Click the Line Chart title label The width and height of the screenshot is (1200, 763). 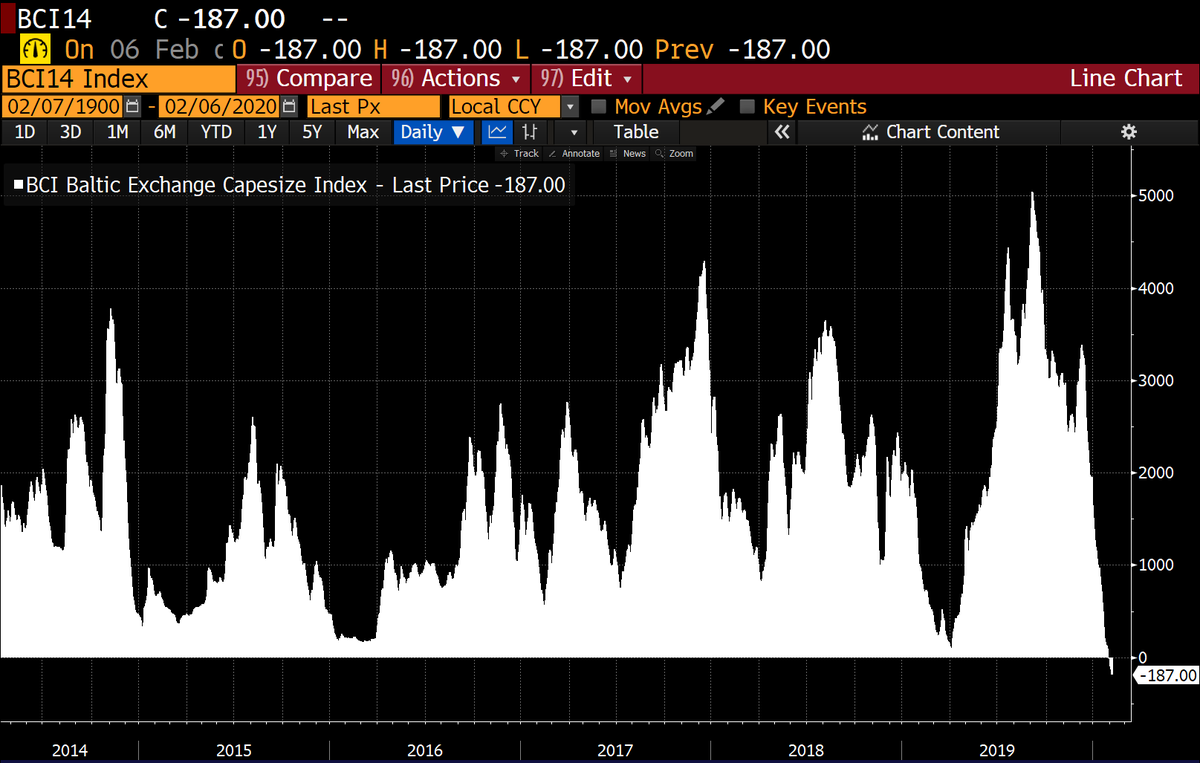[1126, 78]
